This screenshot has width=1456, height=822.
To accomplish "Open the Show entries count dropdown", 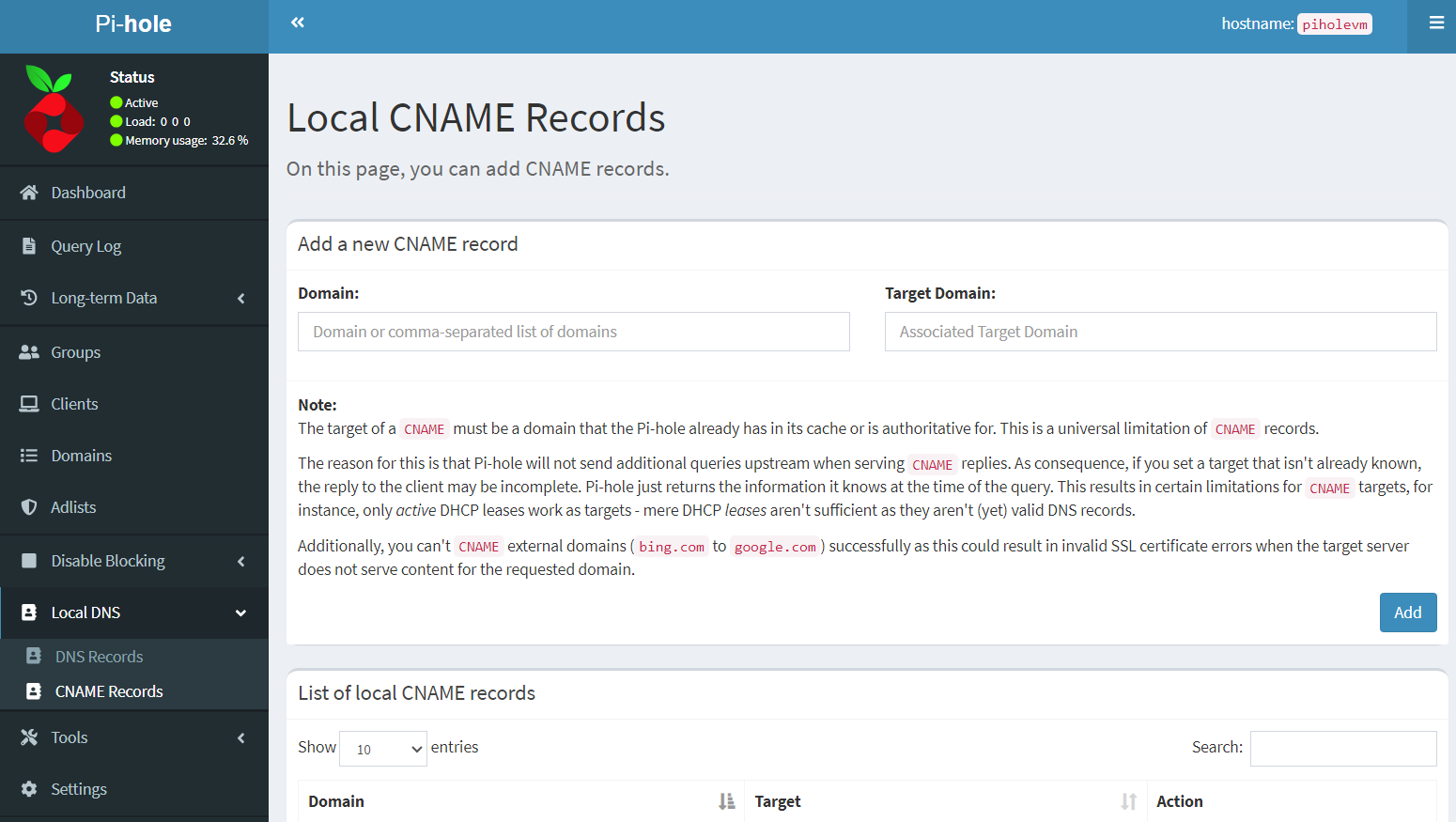I will pyautogui.click(x=382, y=749).
